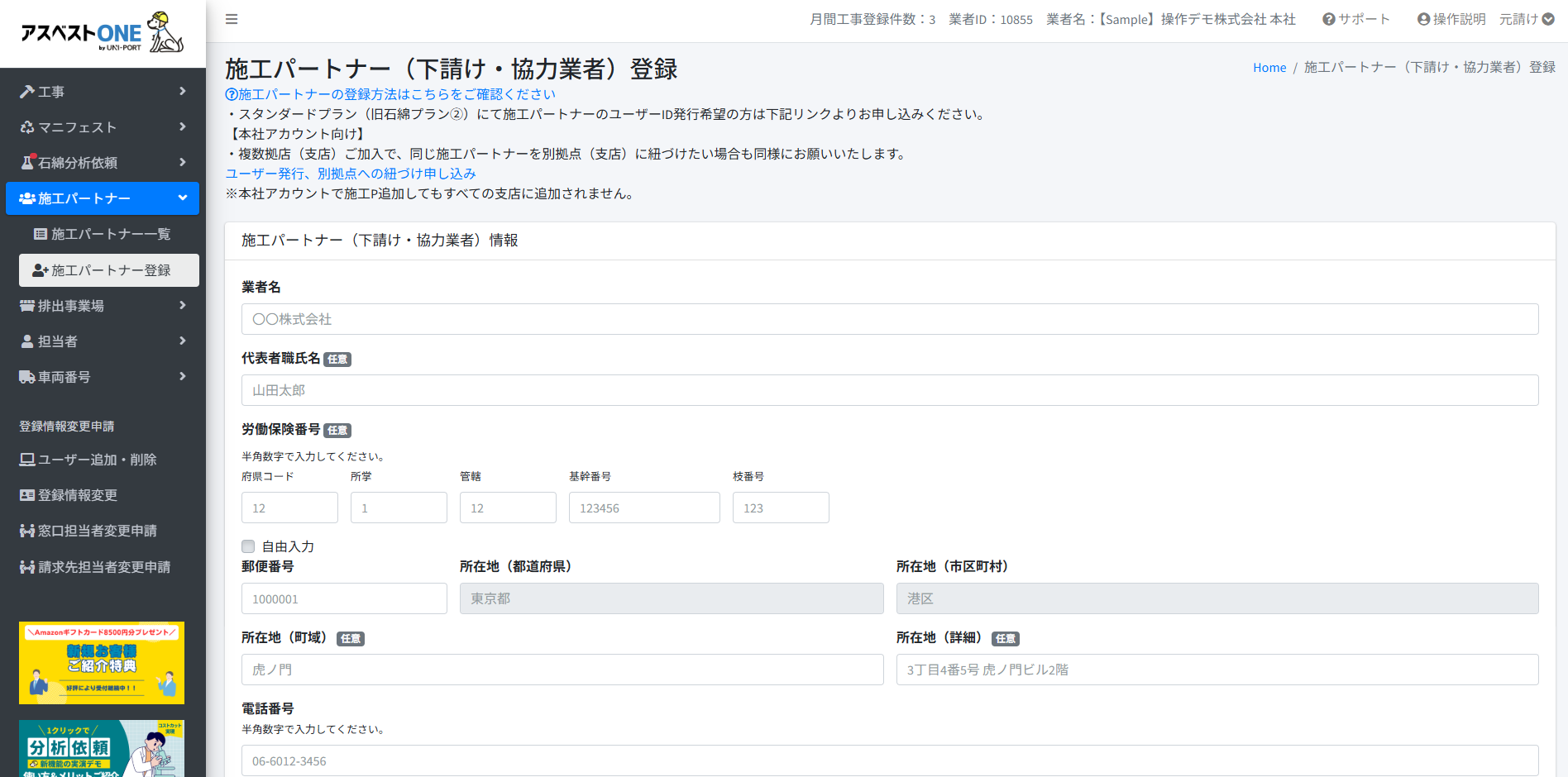Click the recycle icon beside マニフェスト
This screenshot has height=777, width=1568.
[27, 127]
